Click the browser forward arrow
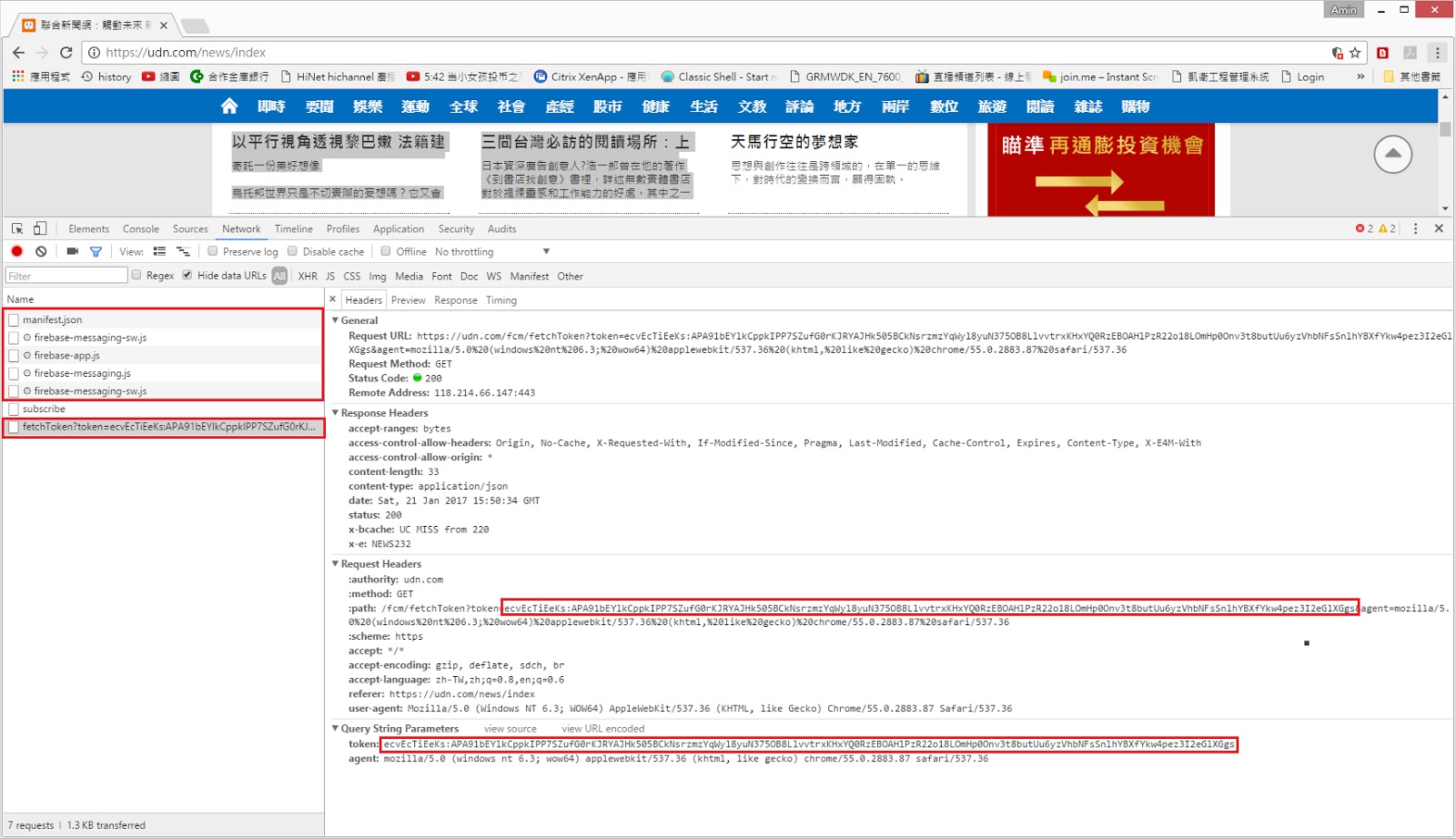Screen dimensions: 1456x839 (43, 53)
